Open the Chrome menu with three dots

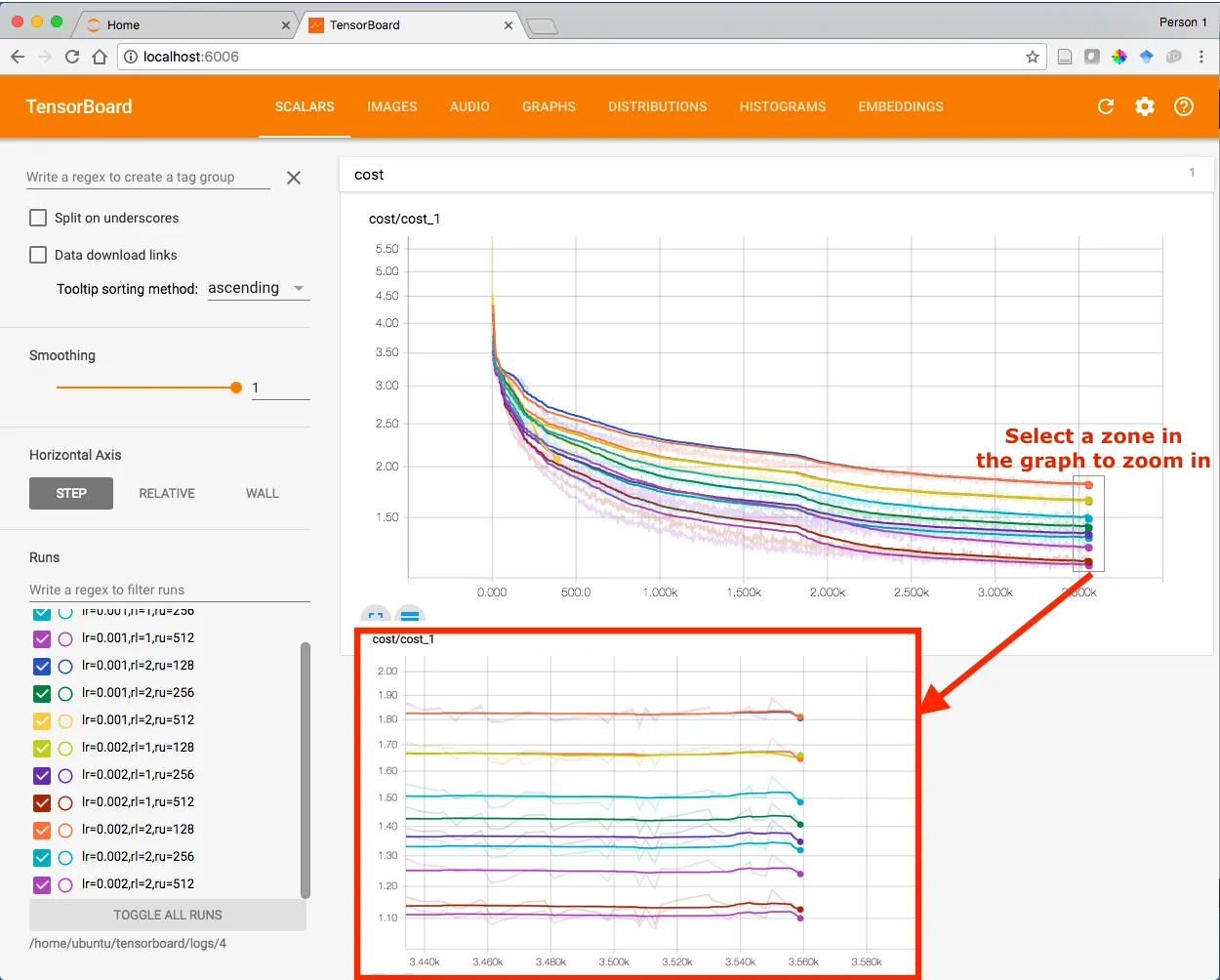(1202, 57)
